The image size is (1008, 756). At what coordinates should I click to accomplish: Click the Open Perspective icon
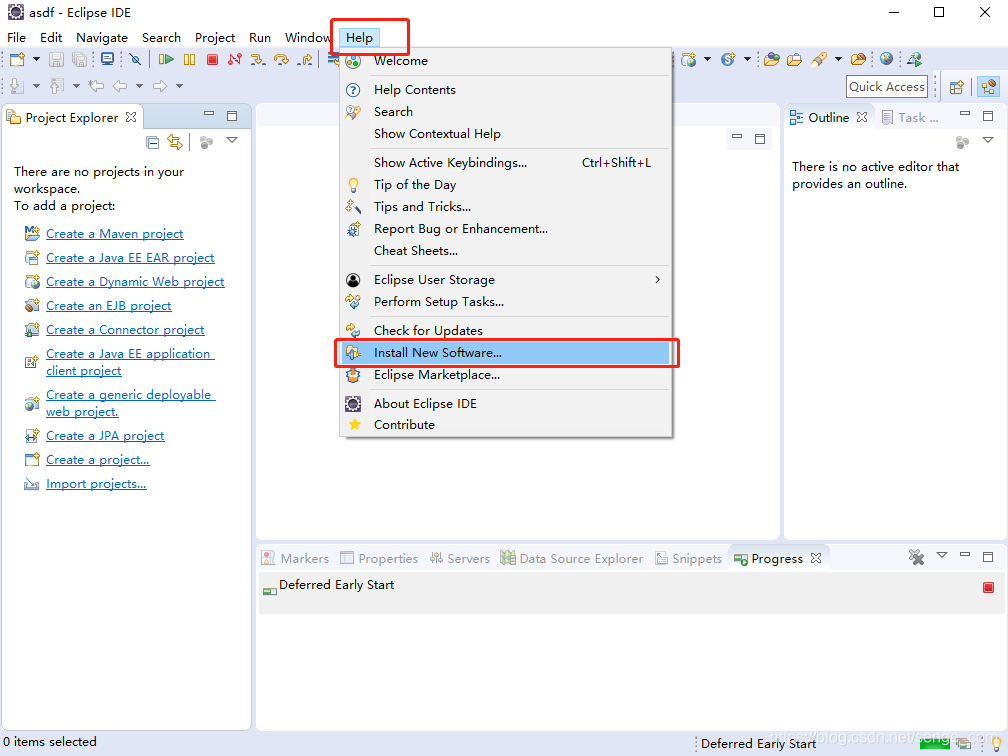point(957,87)
